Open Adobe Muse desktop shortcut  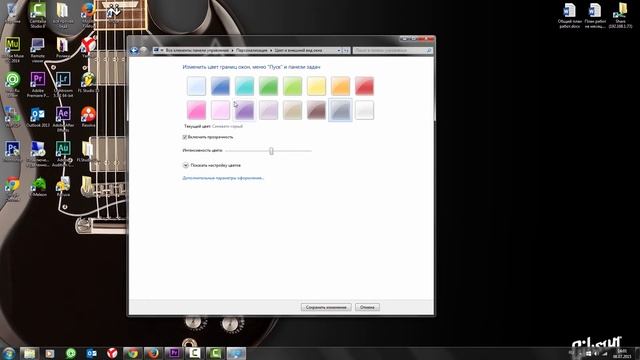(x=12, y=51)
